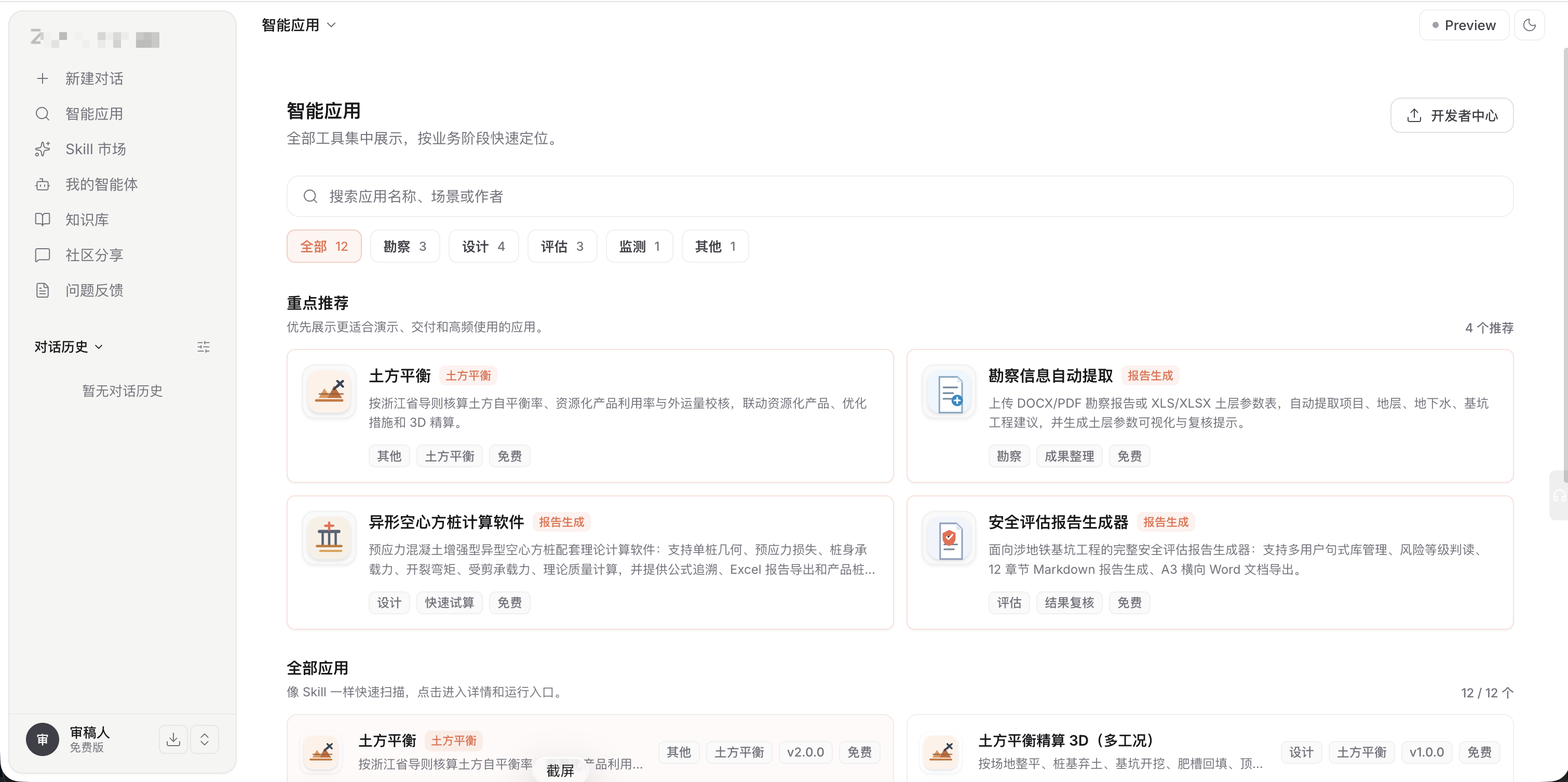The width and height of the screenshot is (1568, 782).
Task: Select the 监测 1 filter tab
Action: coord(639,247)
